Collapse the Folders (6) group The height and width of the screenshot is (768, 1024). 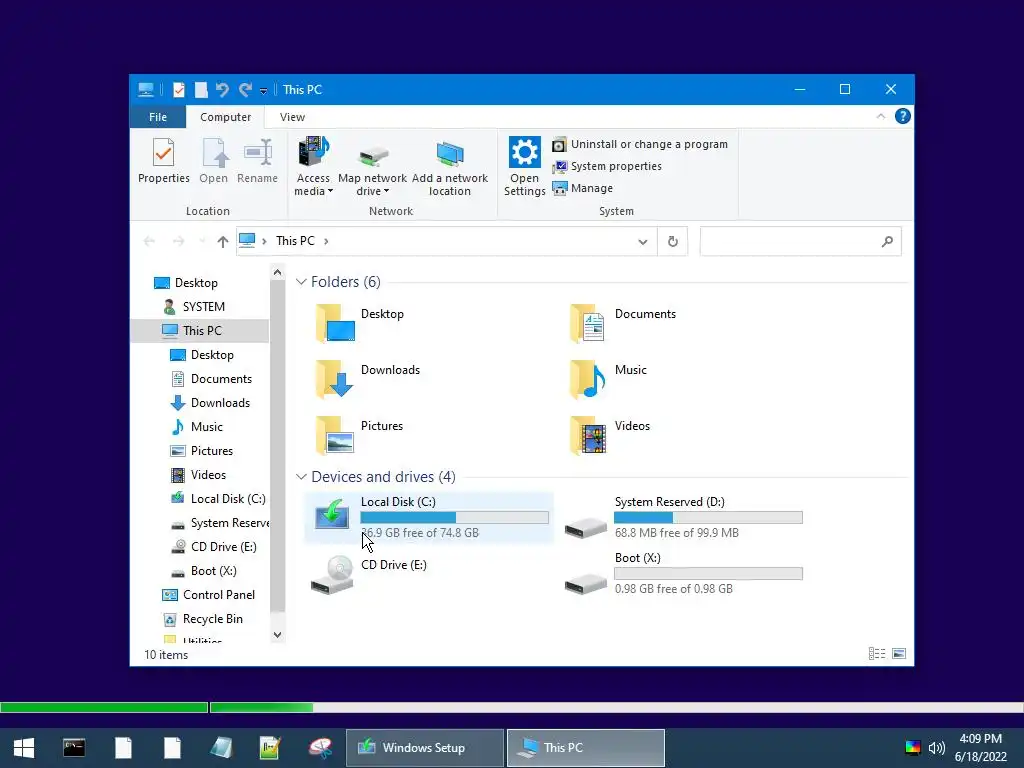301,282
